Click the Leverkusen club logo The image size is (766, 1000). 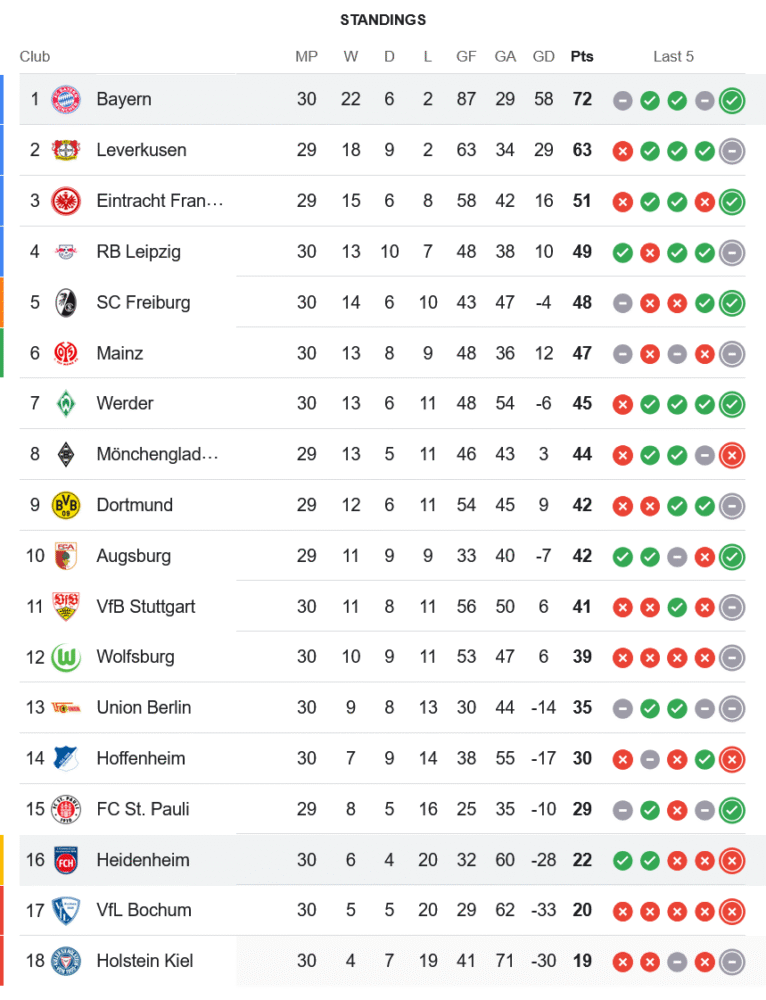(65, 150)
